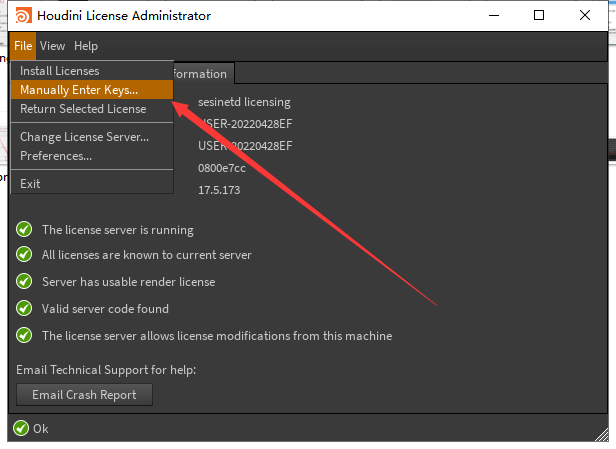Click green check beside All licenses known
616x449 pixels.
click(x=24, y=255)
